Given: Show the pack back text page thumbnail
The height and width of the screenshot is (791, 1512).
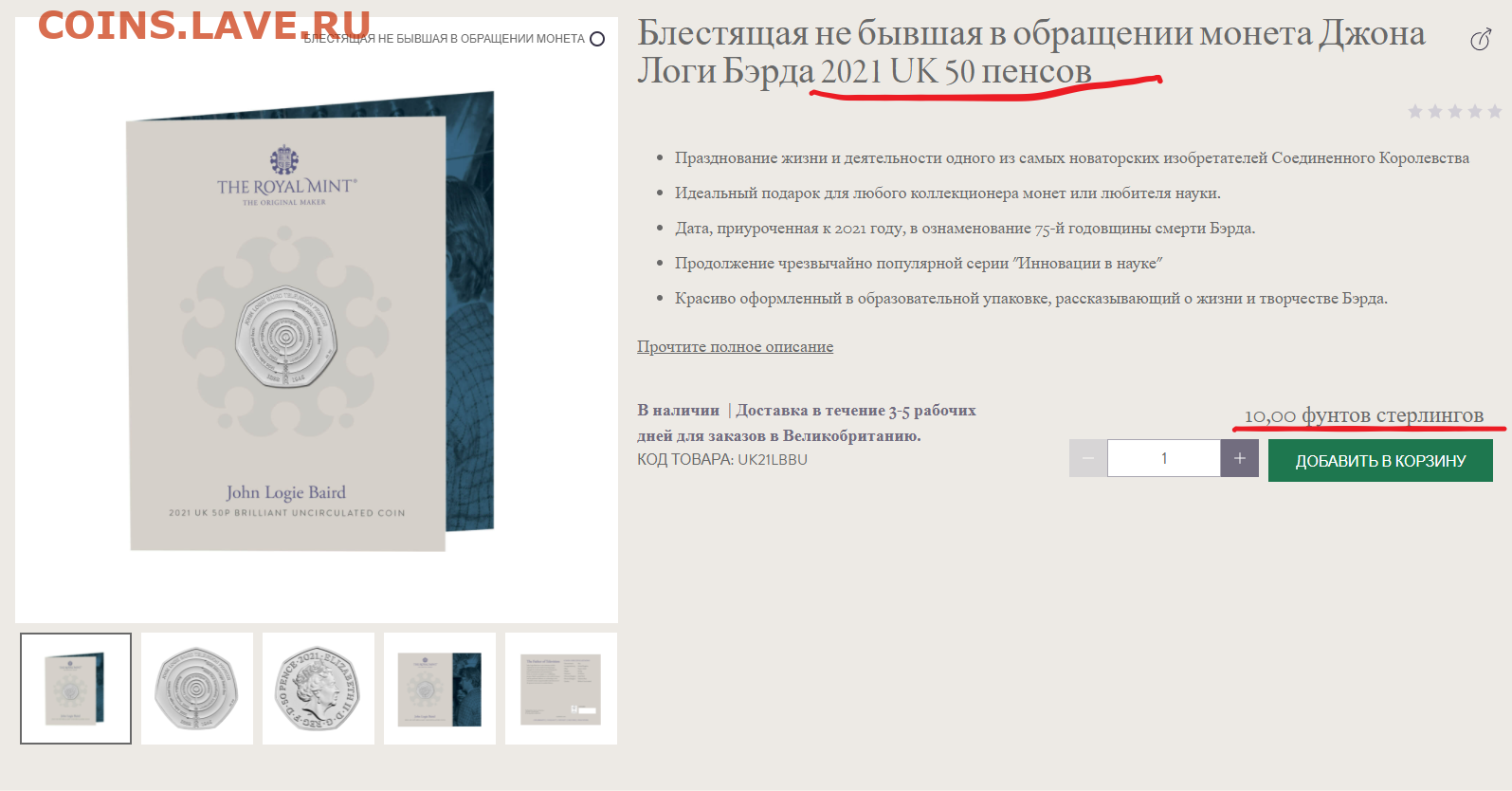Looking at the screenshot, I should (561, 689).
